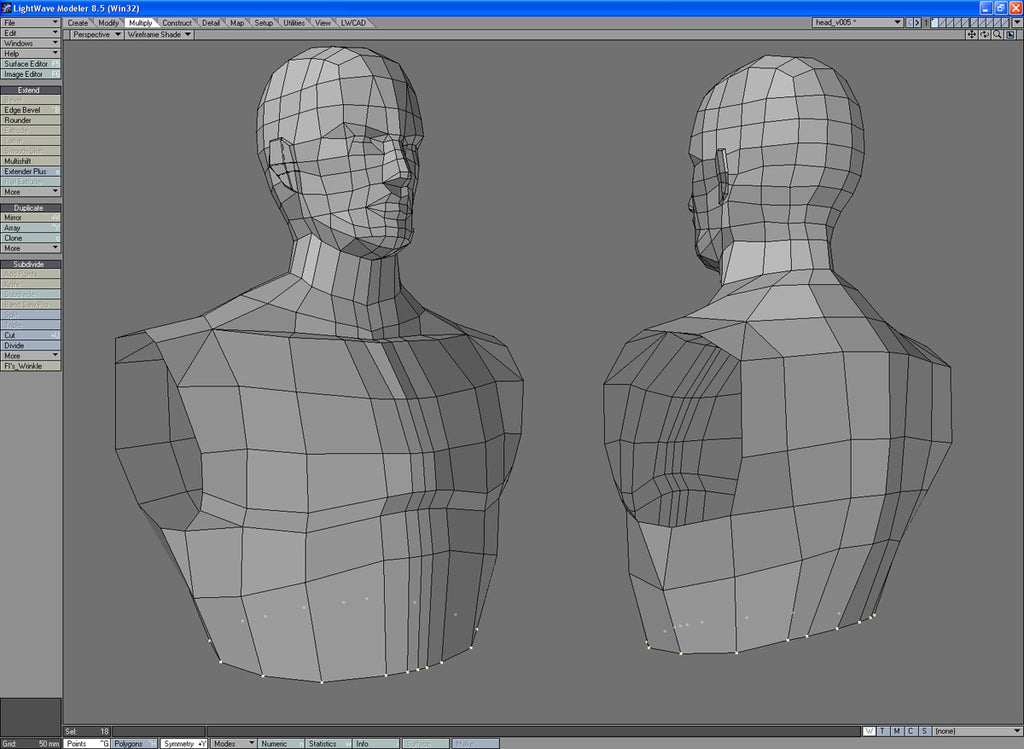Switch to the Construct tab
Image resolution: width=1024 pixels, height=749 pixels.
tap(177, 22)
